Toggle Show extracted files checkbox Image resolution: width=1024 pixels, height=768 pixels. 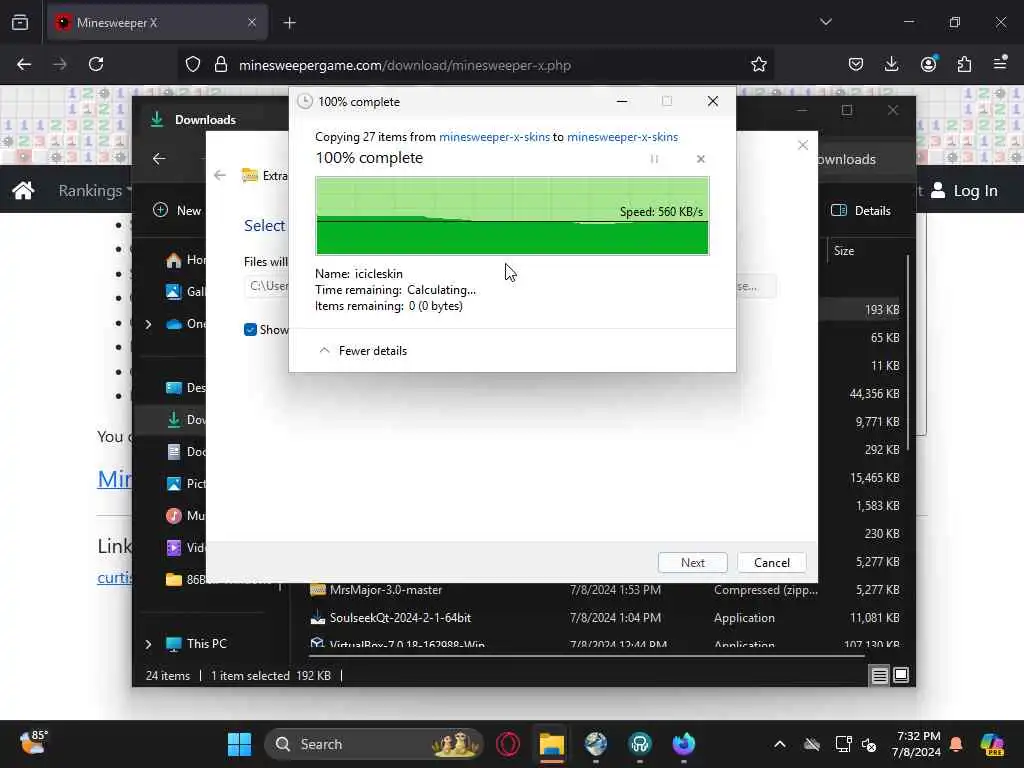[250, 330]
